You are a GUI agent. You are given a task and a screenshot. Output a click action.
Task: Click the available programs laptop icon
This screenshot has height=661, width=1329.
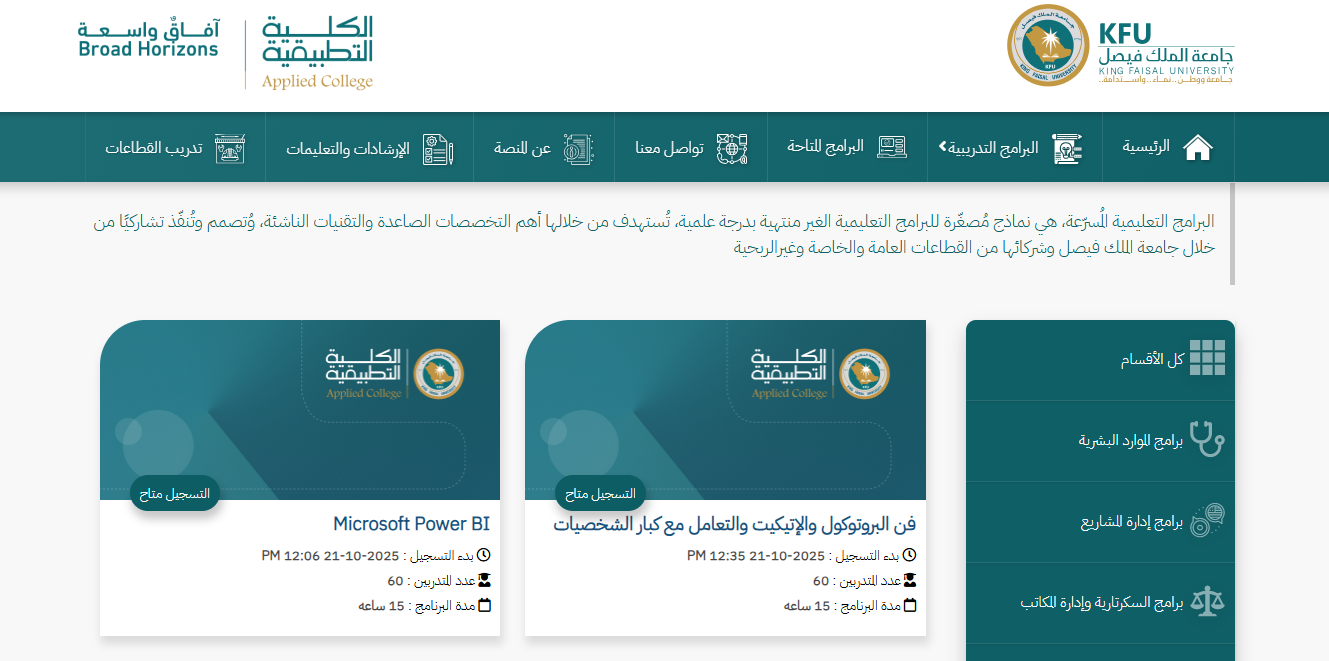[x=891, y=148]
